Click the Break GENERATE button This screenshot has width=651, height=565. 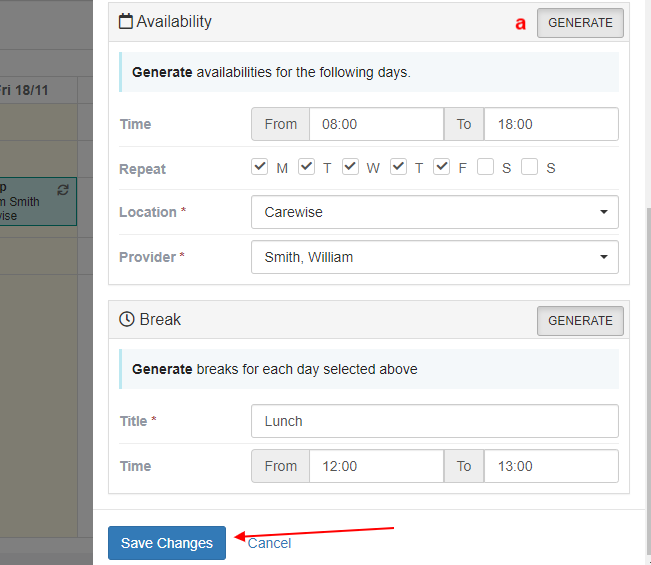(x=580, y=320)
